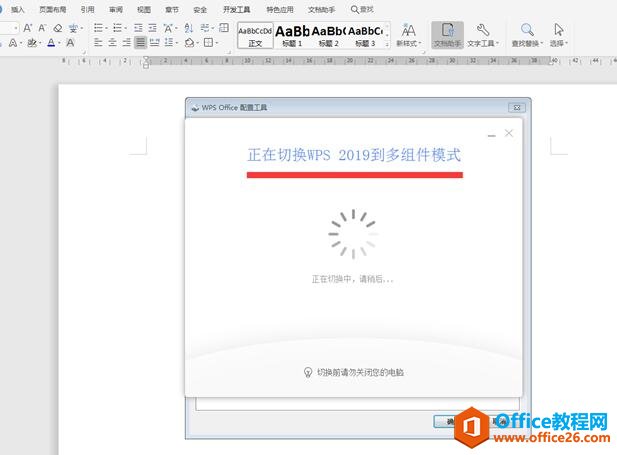Switch to the 引用 tab
617x455 pixels.
point(87,9)
